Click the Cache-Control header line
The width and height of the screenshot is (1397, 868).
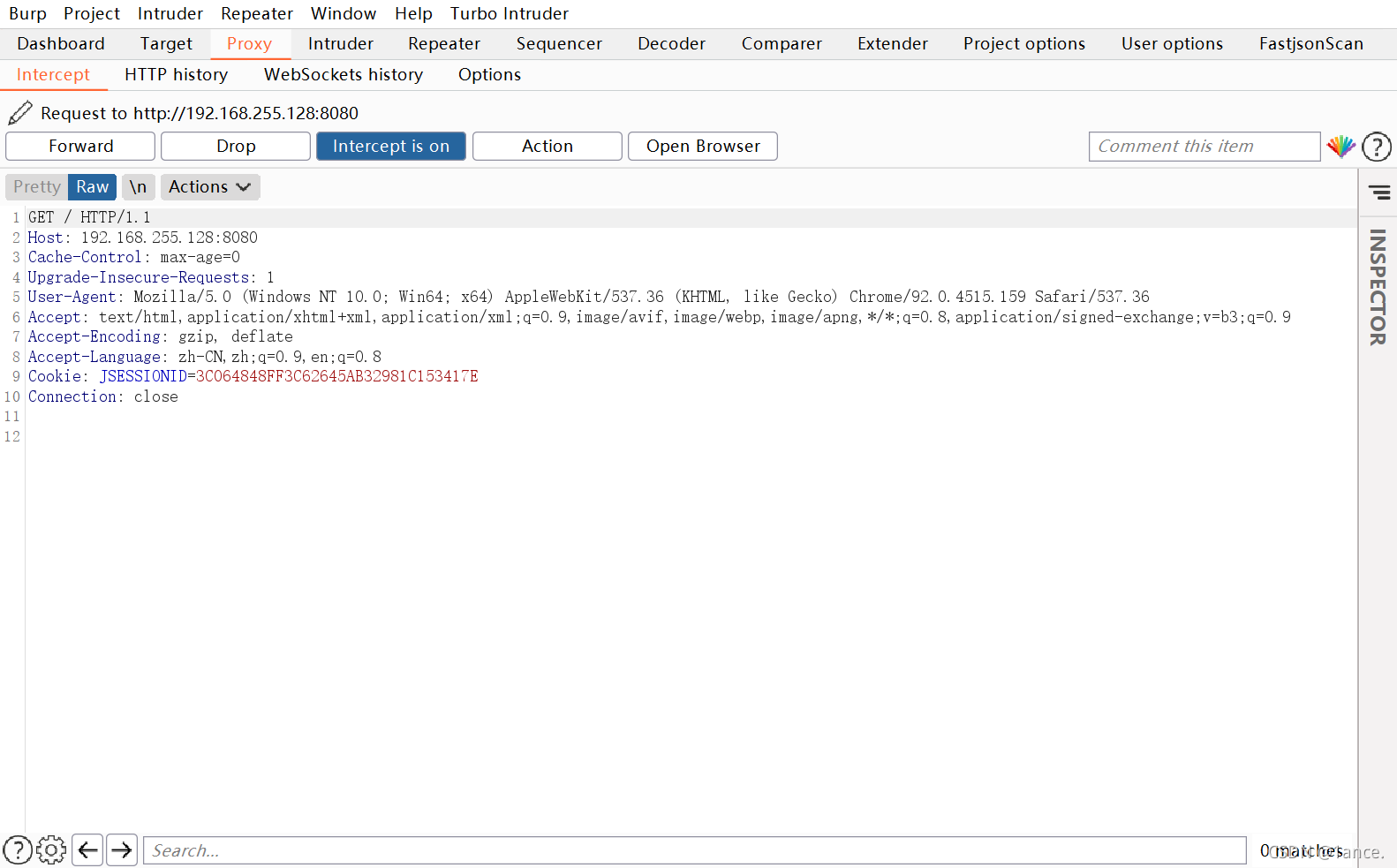[x=134, y=257]
